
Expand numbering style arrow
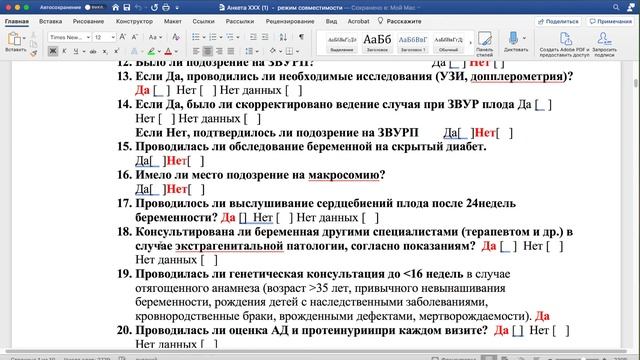pyautogui.click(x=221, y=38)
